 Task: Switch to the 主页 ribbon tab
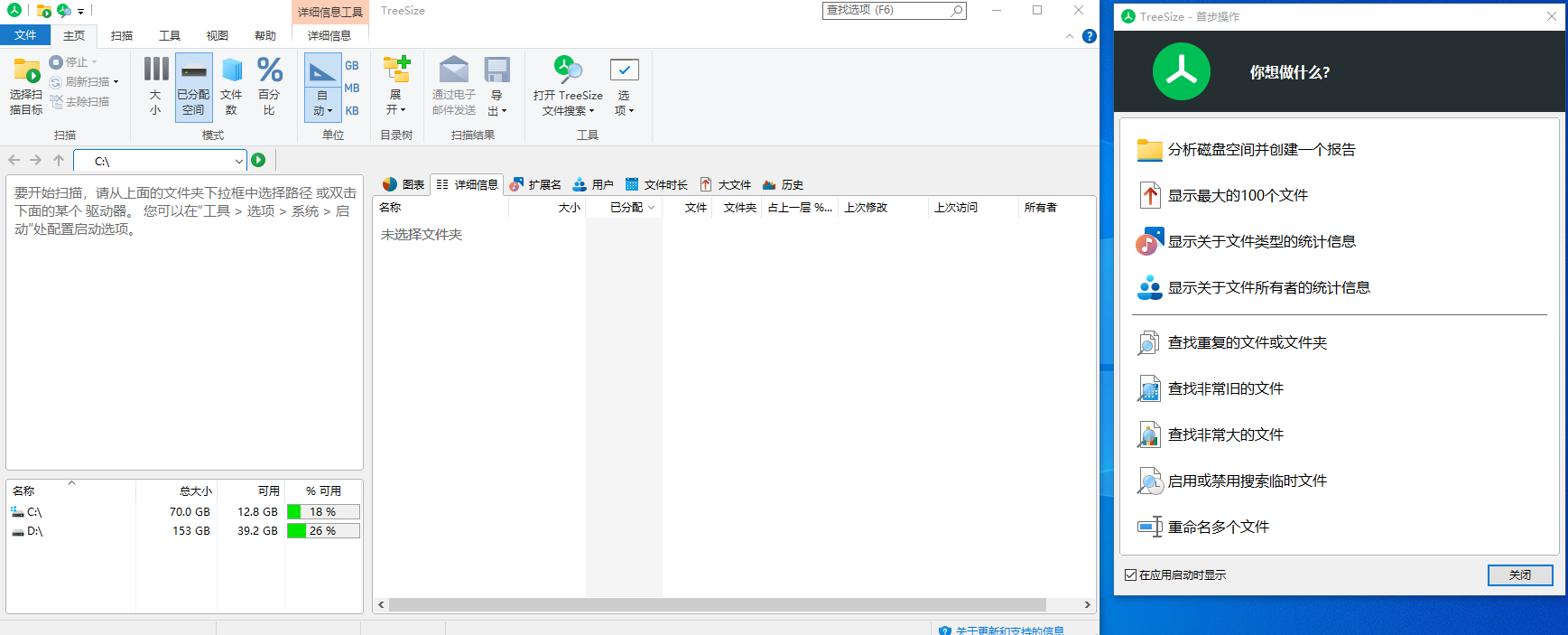[x=74, y=36]
